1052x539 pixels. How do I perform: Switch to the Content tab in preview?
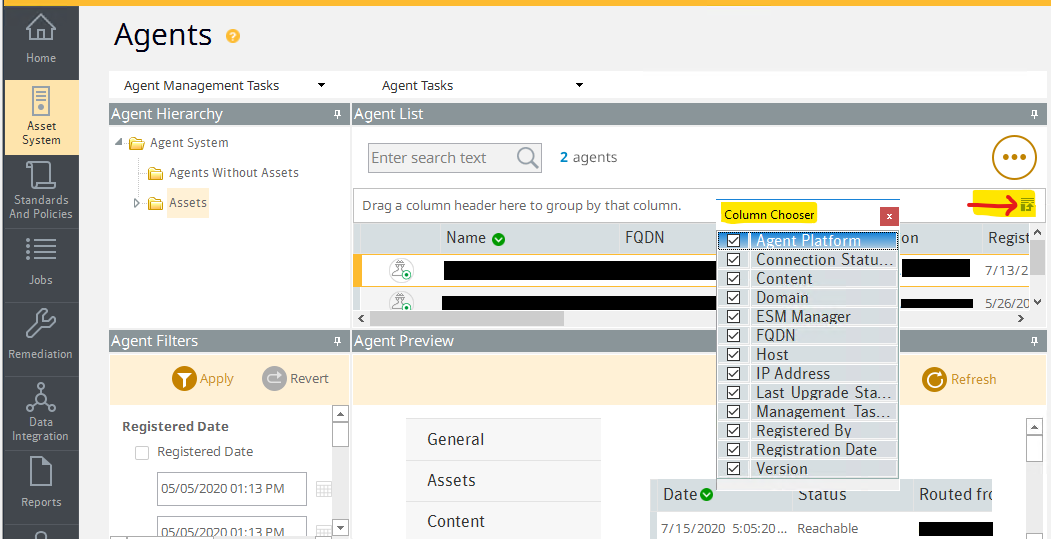coord(456,521)
